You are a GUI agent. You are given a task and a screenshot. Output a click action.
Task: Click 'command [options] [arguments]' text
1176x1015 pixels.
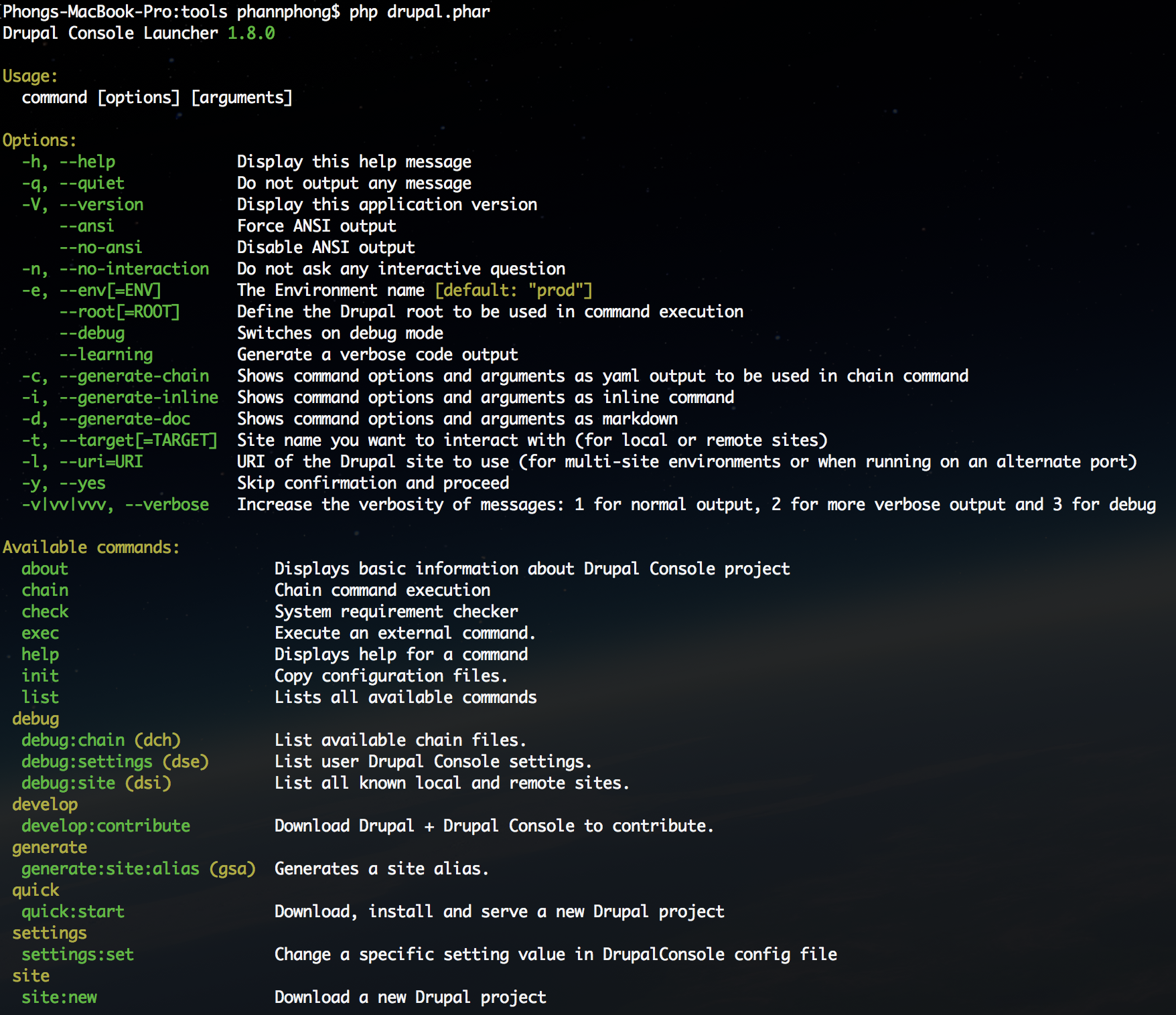(x=157, y=98)
